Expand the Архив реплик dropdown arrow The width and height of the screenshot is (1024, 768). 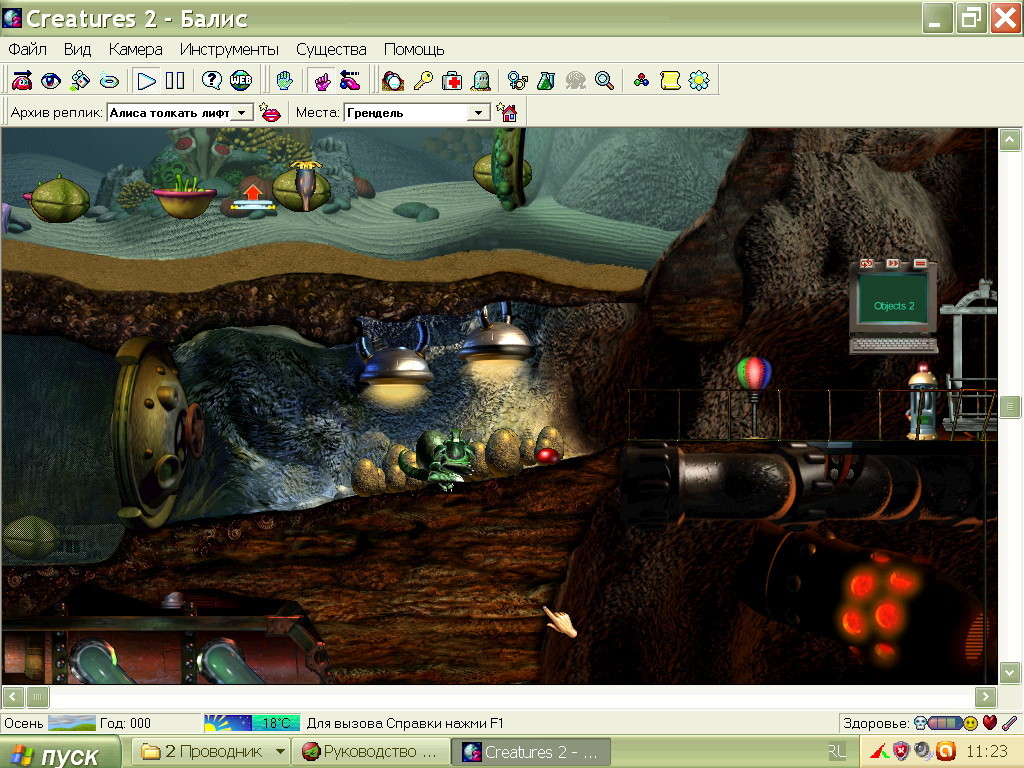tap(242, 113)
